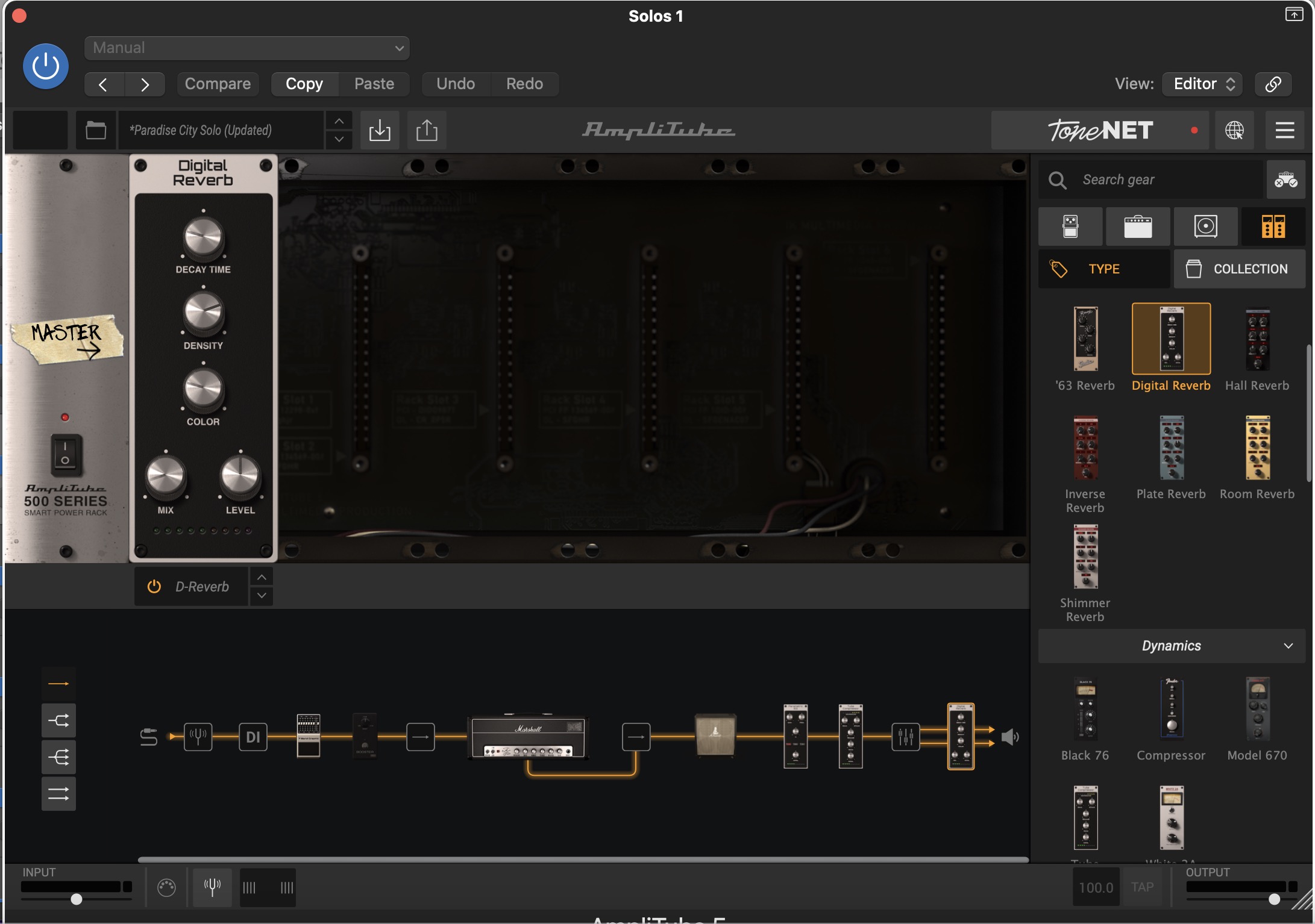Open the preset browser folder icon

96,130
